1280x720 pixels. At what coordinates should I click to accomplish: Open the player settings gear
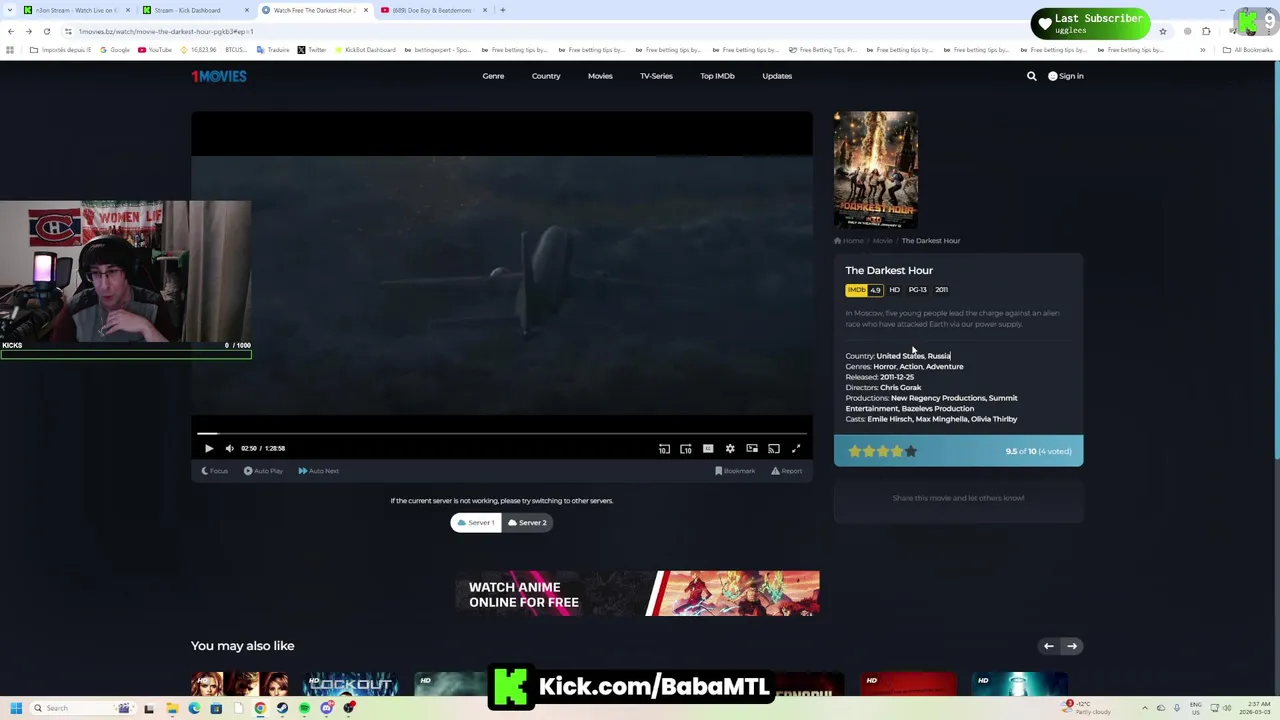coord(730,449)
